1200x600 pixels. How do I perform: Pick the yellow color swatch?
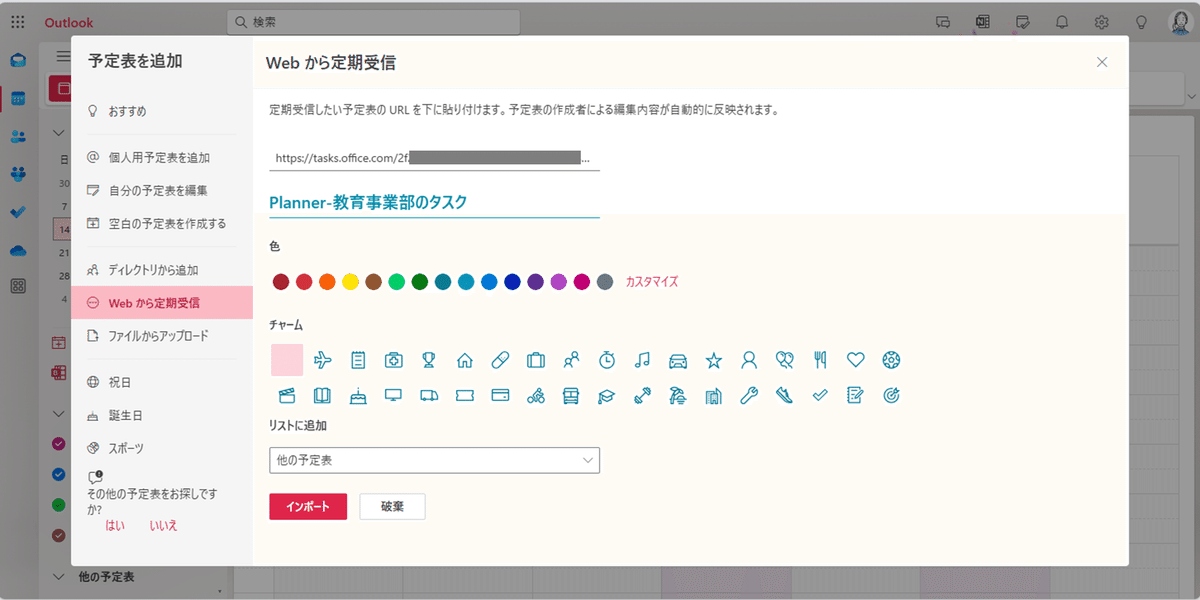click(x=350, y=282)
